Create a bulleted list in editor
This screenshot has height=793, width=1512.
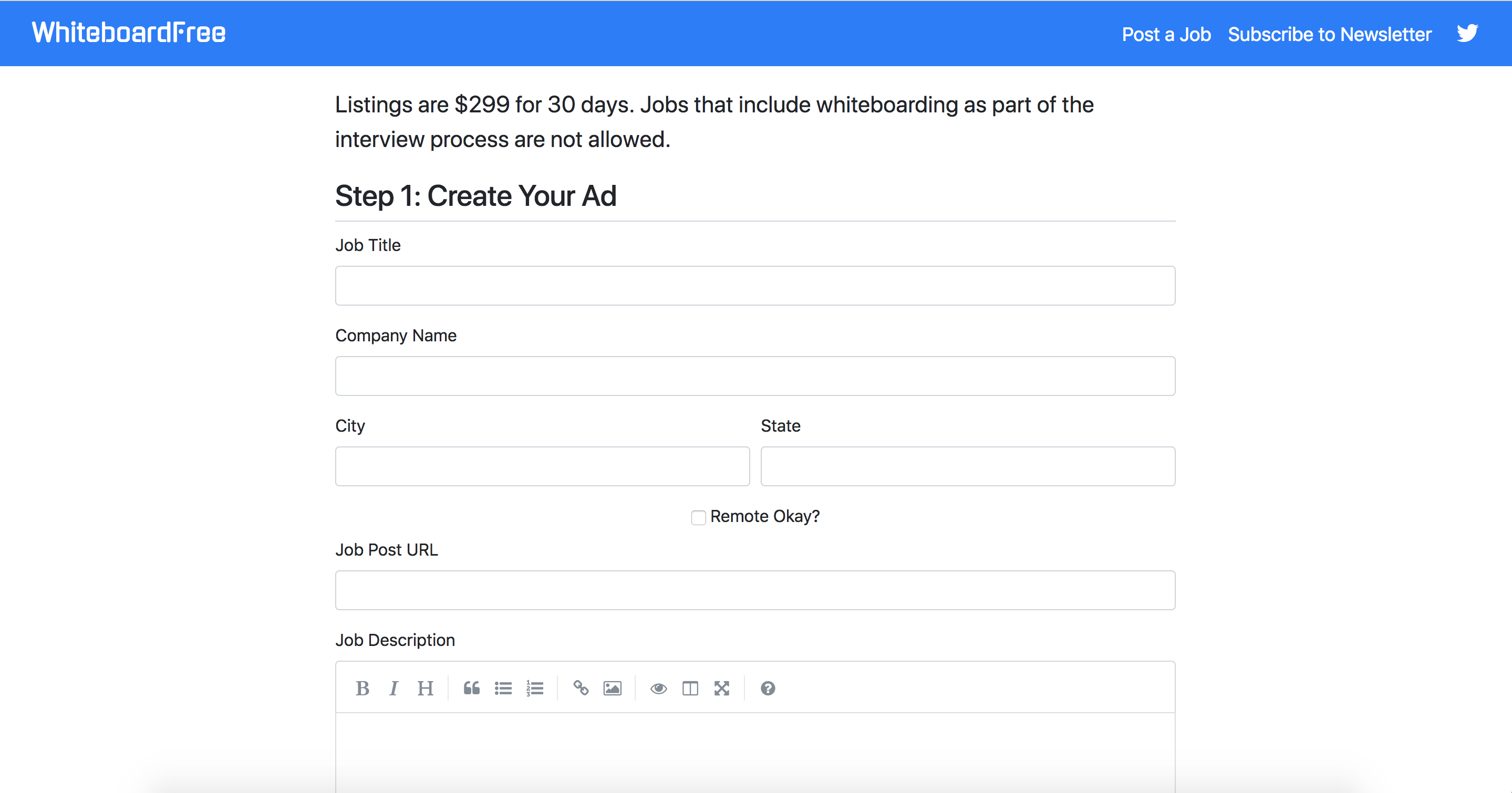503,688
